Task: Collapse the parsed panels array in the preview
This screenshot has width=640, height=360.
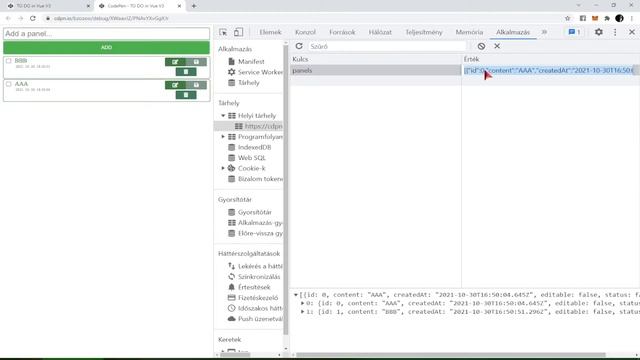Action: click(296, 295)
